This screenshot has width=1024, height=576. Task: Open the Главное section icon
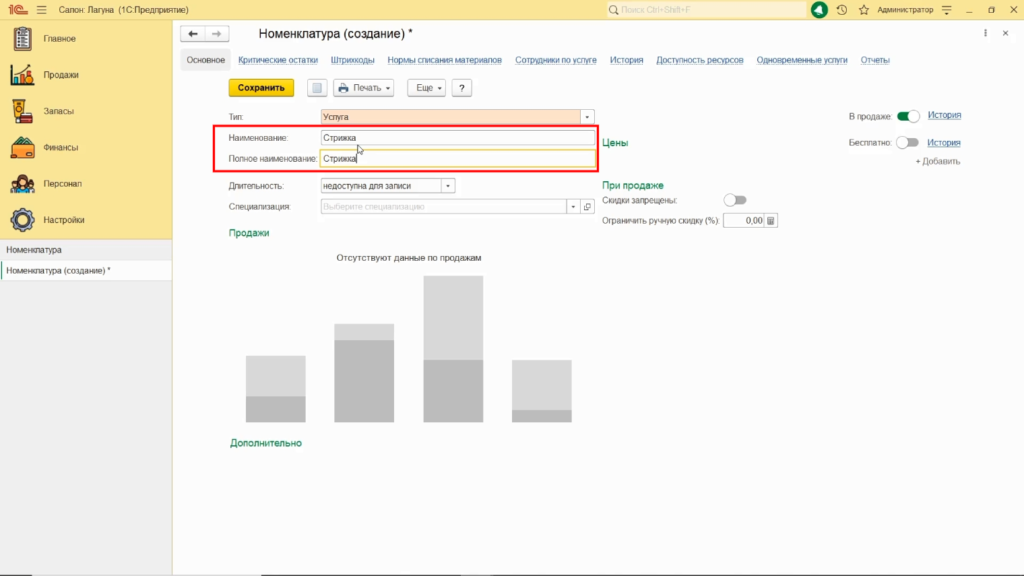22,39
